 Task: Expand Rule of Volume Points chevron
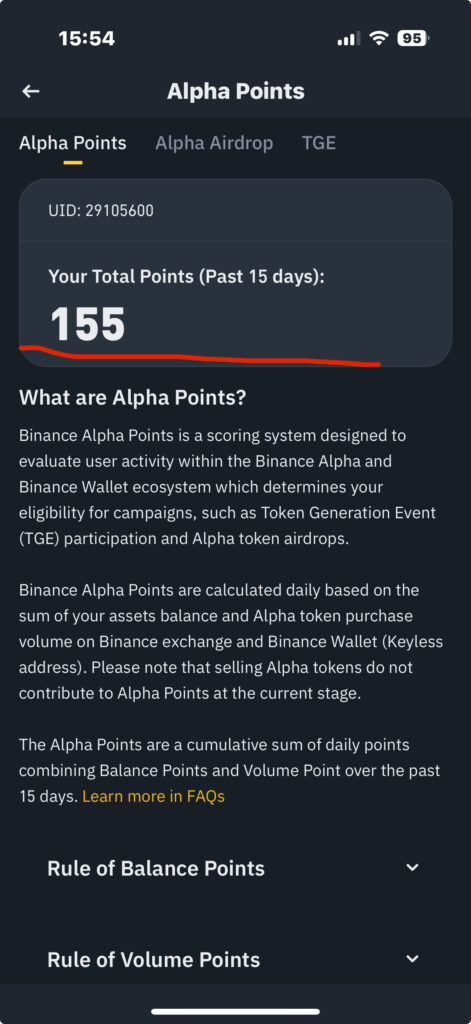click(412, 959)
